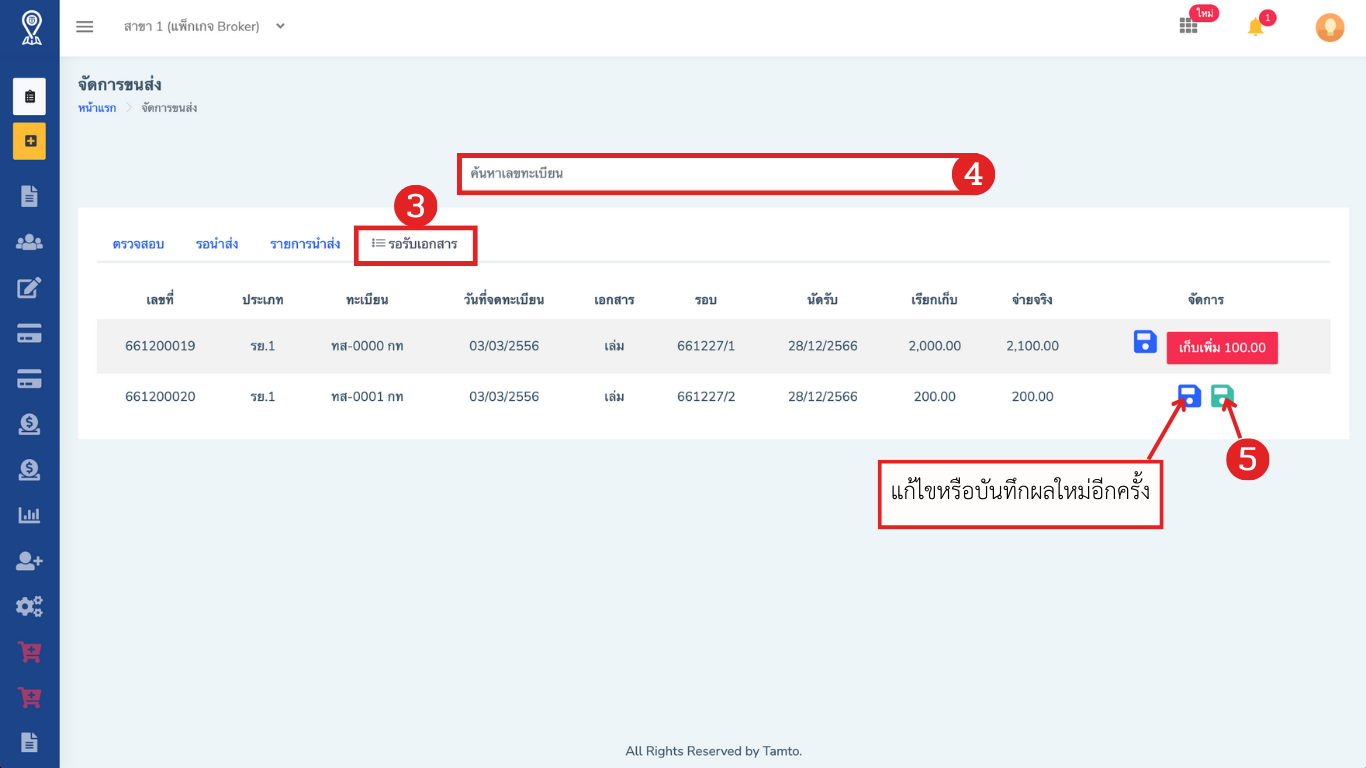Screen dimensions: 1366x768
Task: Click the จัดการขนส่ง page heading
Action: pos(120,85)
